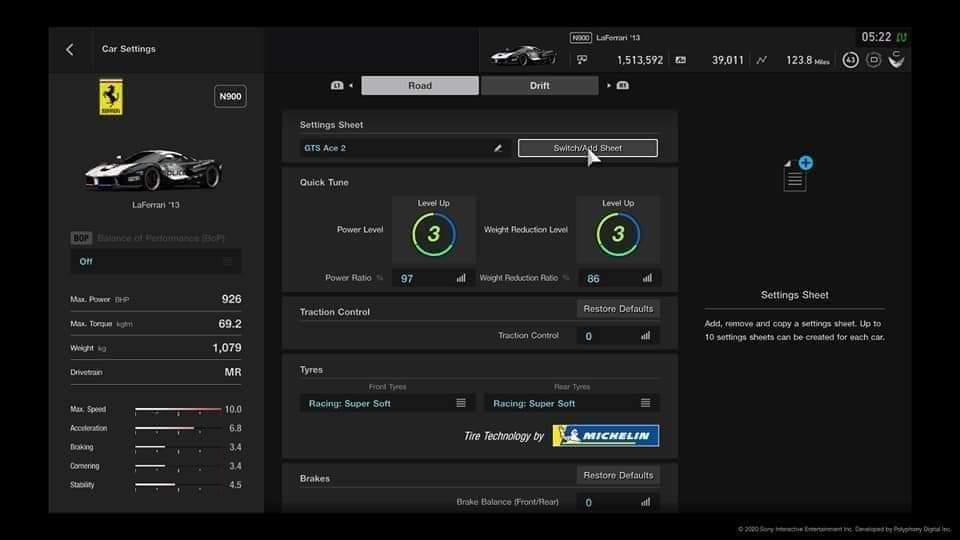Click the Acceleration rating bar
Screen dimensions: 960x540
tap(178, 428)
